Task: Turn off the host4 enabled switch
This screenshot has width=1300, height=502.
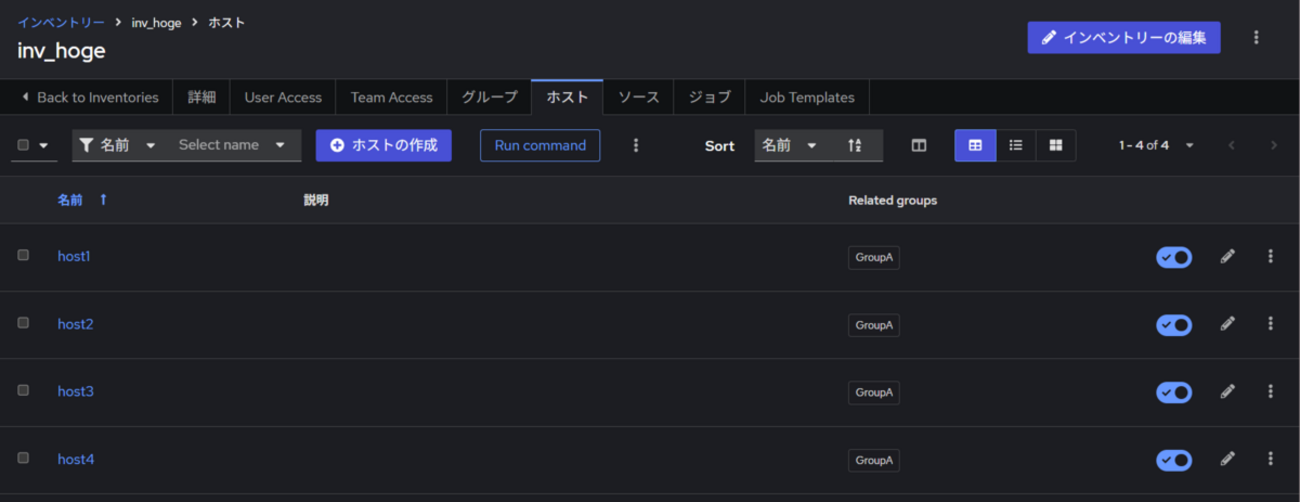Action: click(x=1173, y=460)
